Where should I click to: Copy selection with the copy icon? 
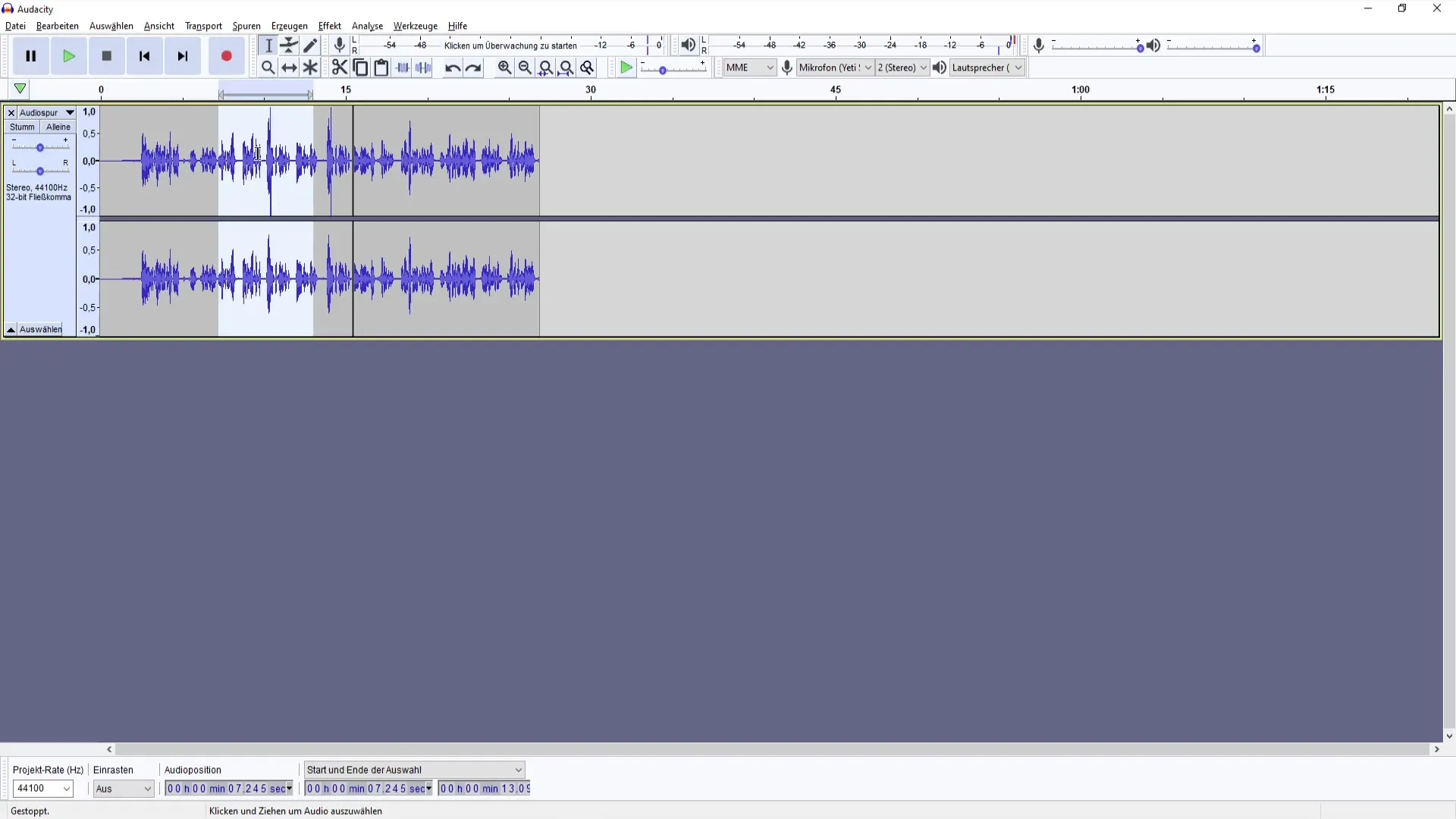pos(361,67)
